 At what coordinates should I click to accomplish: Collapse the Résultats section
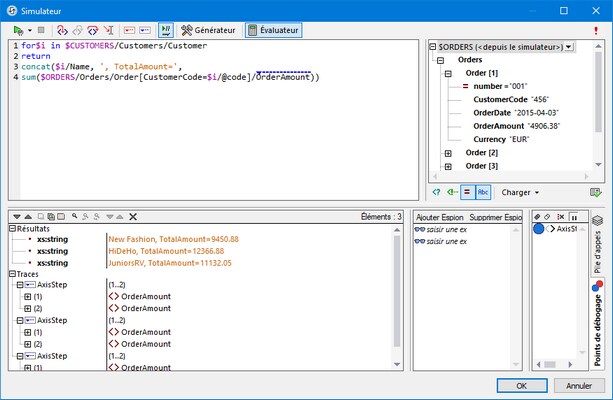(11, 229)
